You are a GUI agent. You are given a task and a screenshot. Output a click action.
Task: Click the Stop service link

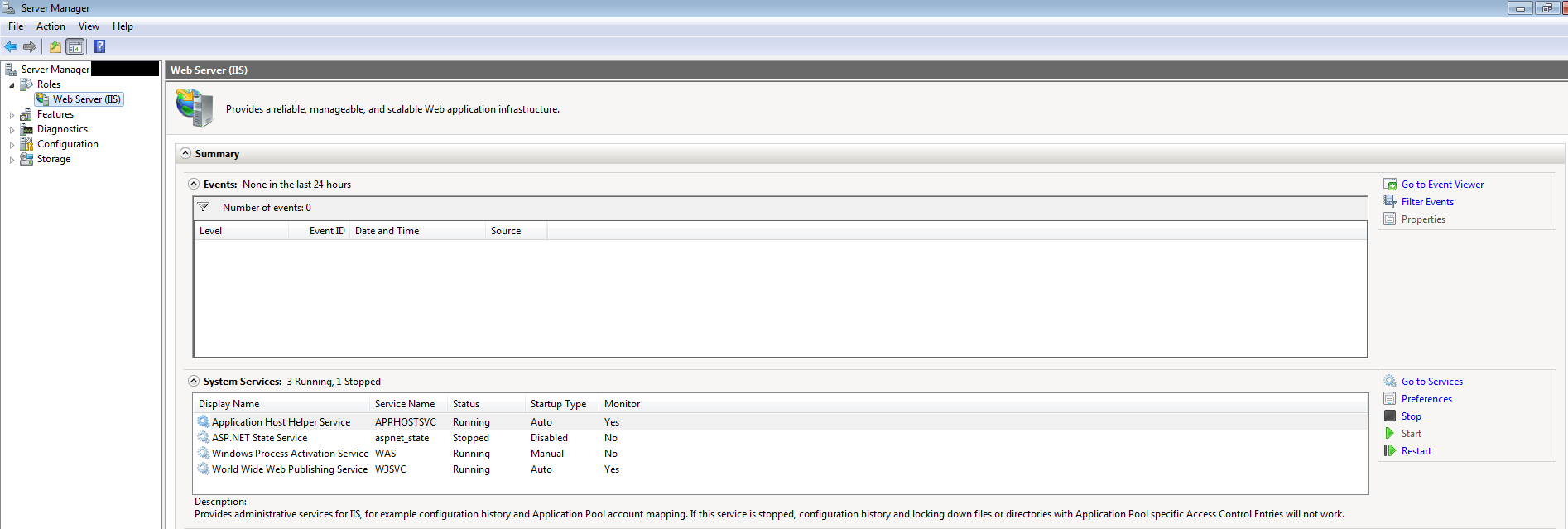click(1412, 416)
